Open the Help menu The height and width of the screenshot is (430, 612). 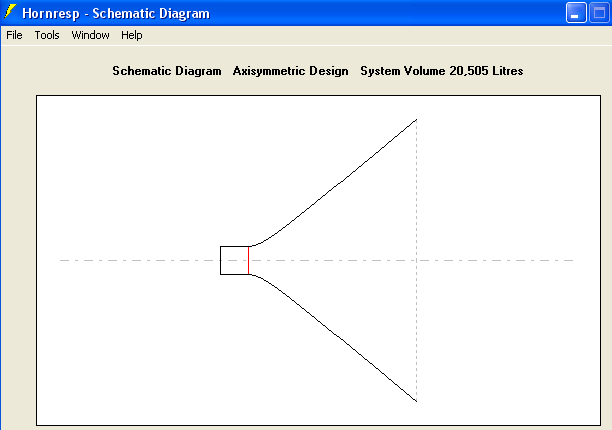click(x=132, y=35)
